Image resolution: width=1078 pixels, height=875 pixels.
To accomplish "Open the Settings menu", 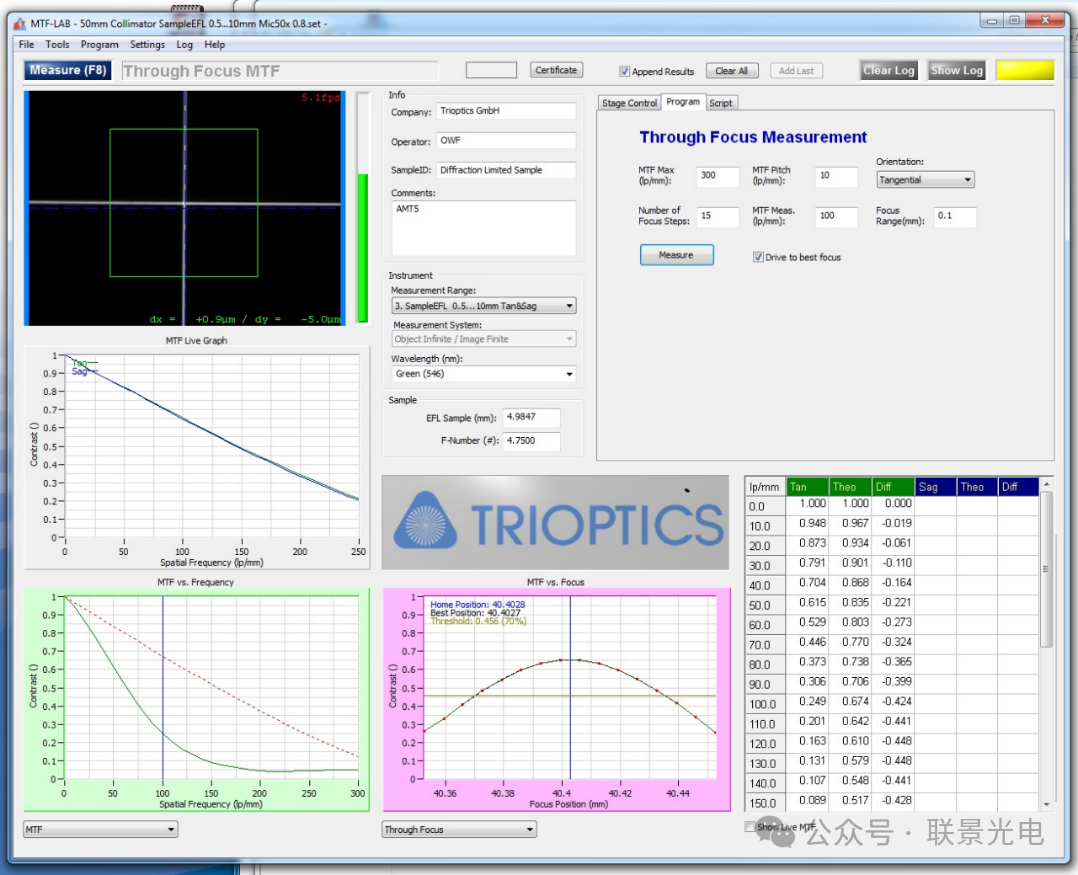I will pyautogui.click(x=147, y=45).
